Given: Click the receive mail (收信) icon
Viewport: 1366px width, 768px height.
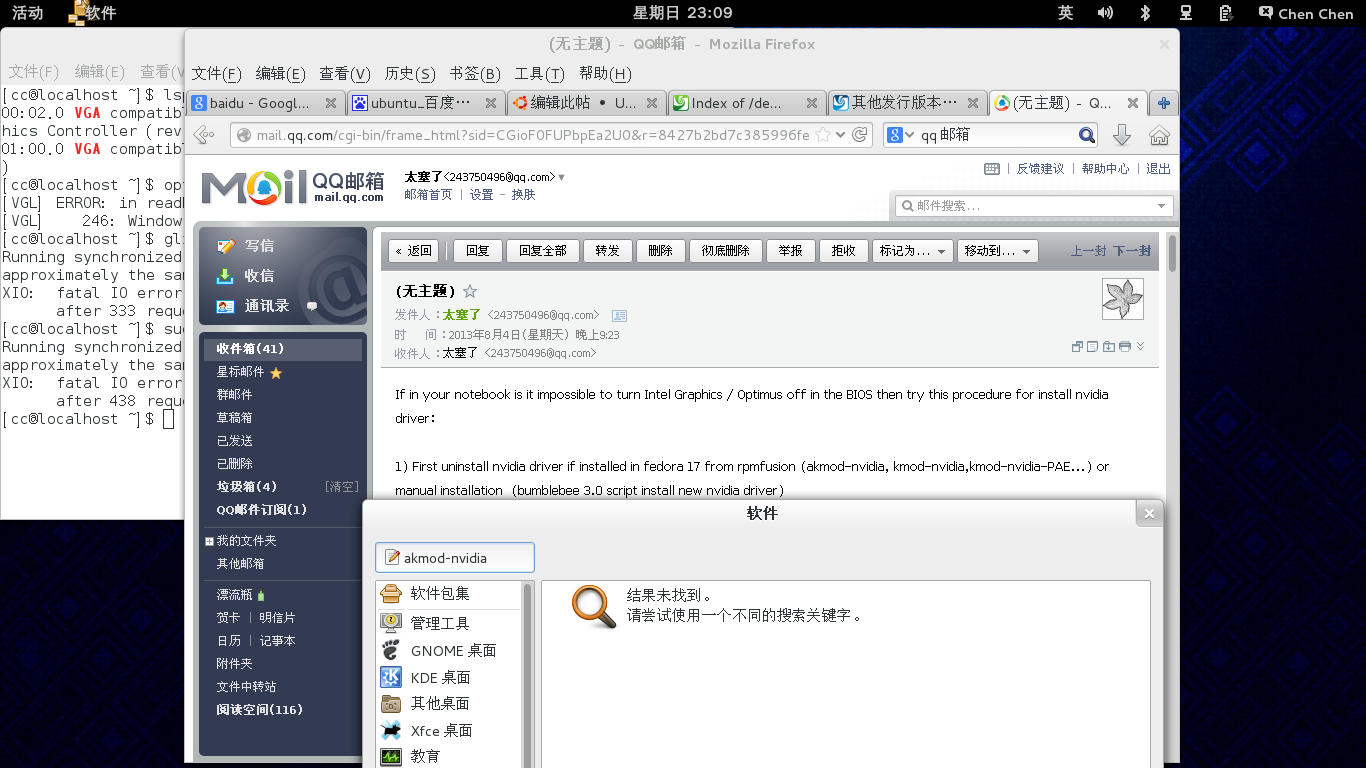Looking at the screenshot, I should (225, 276).
